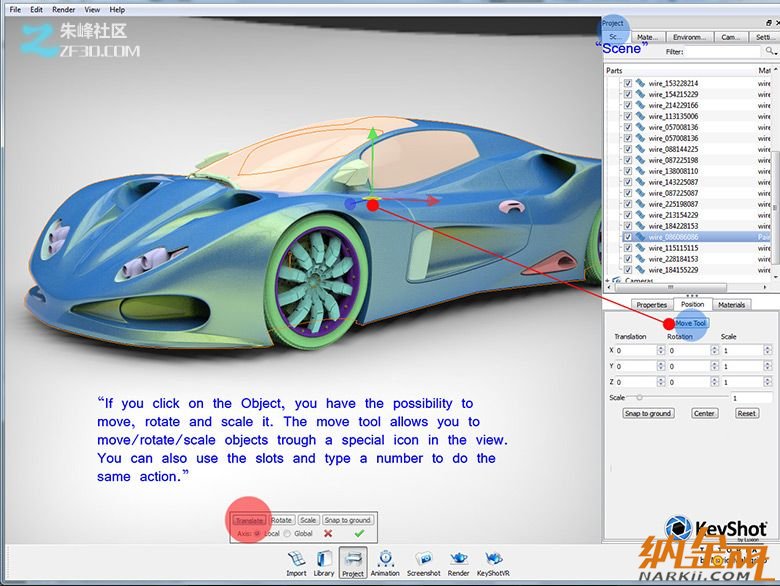Uncheck visibility of wire_153228214
The height and width of the screenshot is (586, 780).
pos(628,83)
